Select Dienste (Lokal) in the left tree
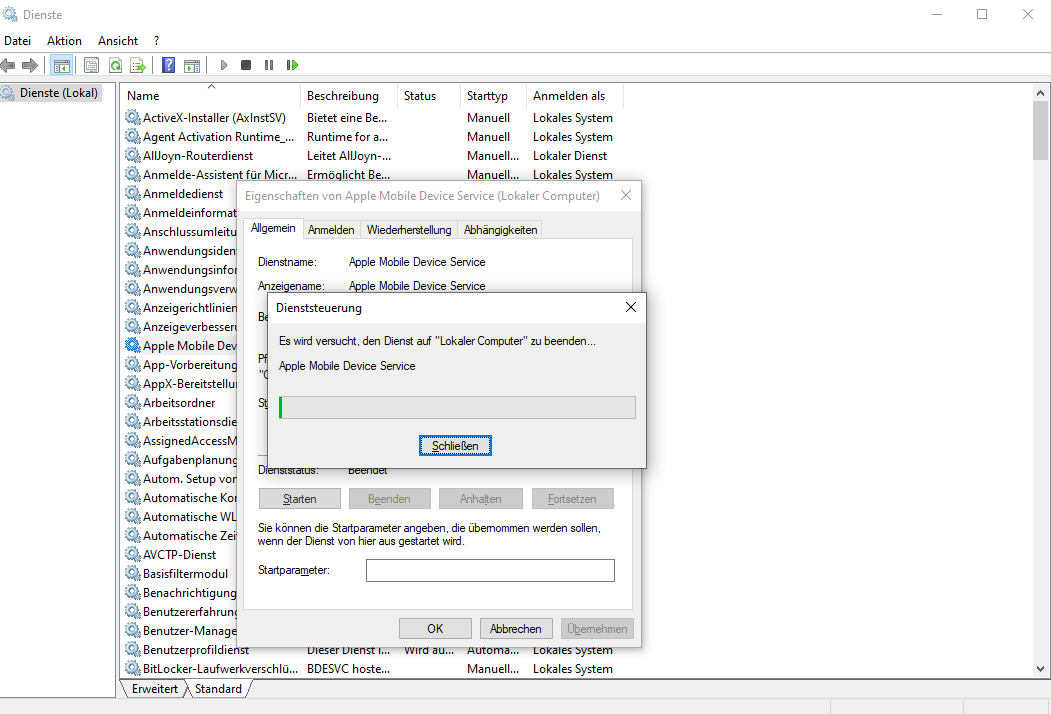Screen dimensions: 1051x714 click(x=59, y=93)
